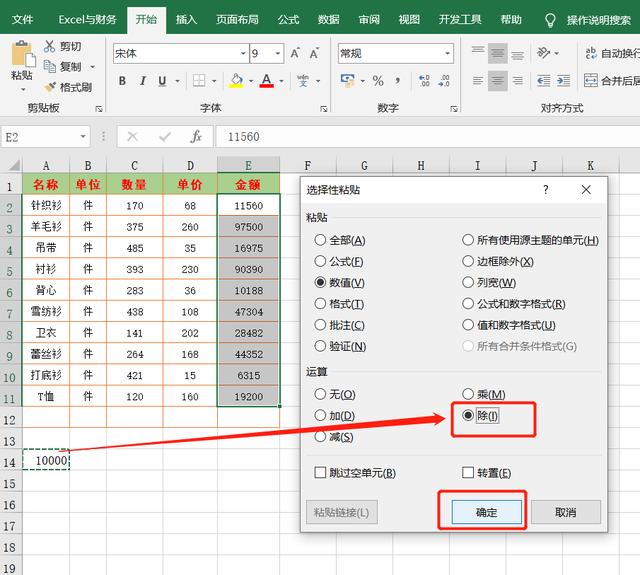Image resolution: width=640 pixels, height=575 pixels.
Task: Check 转置(E) transpose checkbox
Action: (x=468, y=473)
